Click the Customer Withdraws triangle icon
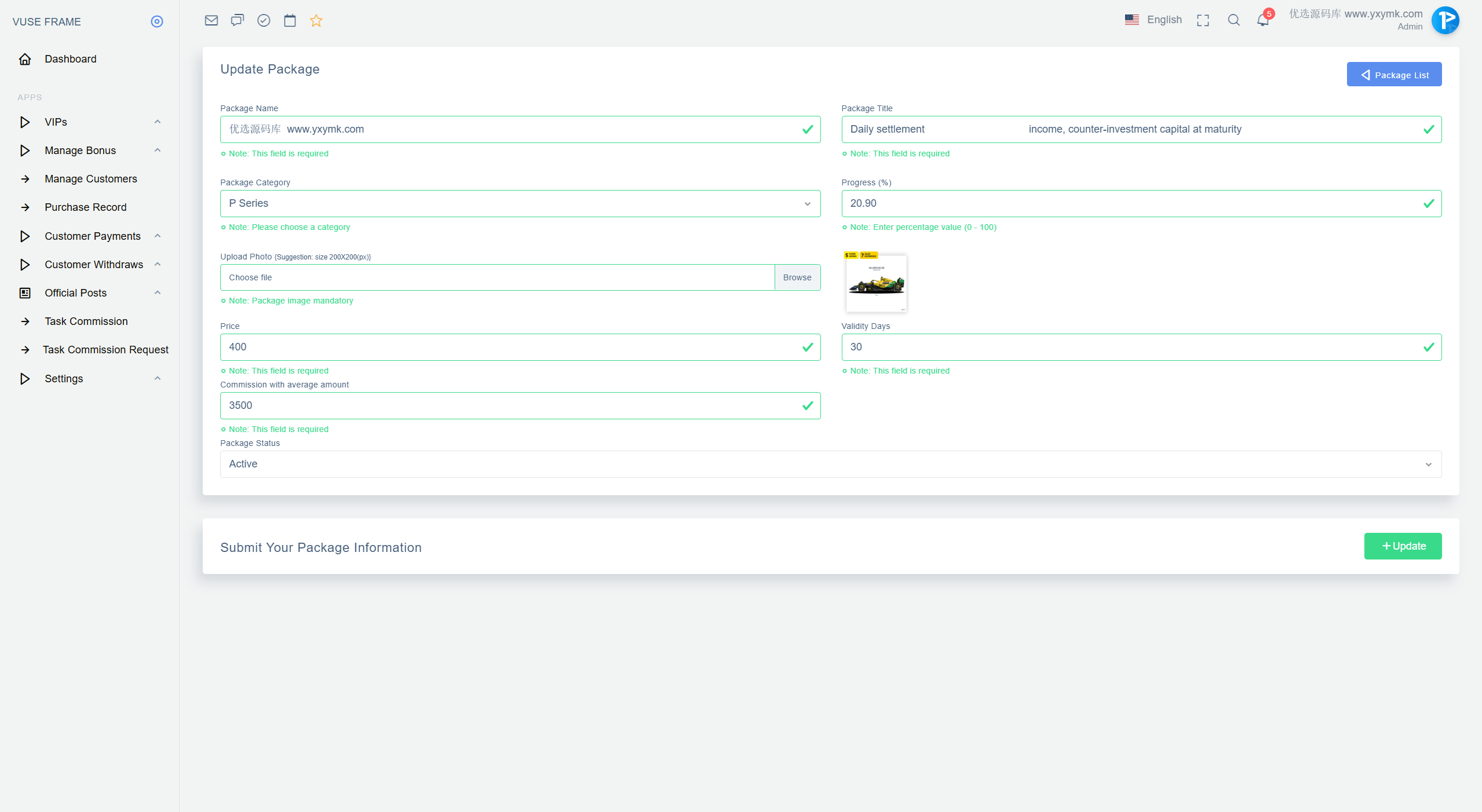This screenshot has width=1482, height=812. (25, 265)
